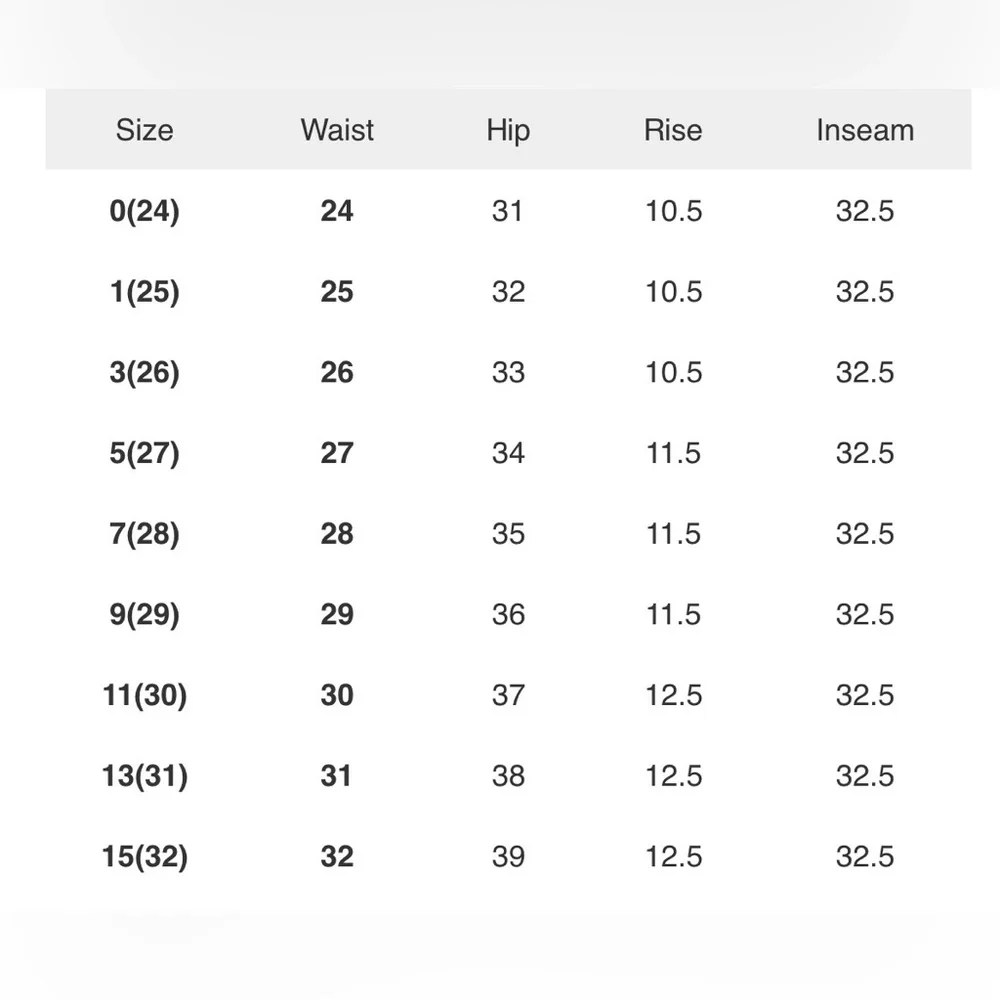Select the Inseam column header
Image resolution: width=1000 pixels, height=1000 pixels.
(865, 130)
